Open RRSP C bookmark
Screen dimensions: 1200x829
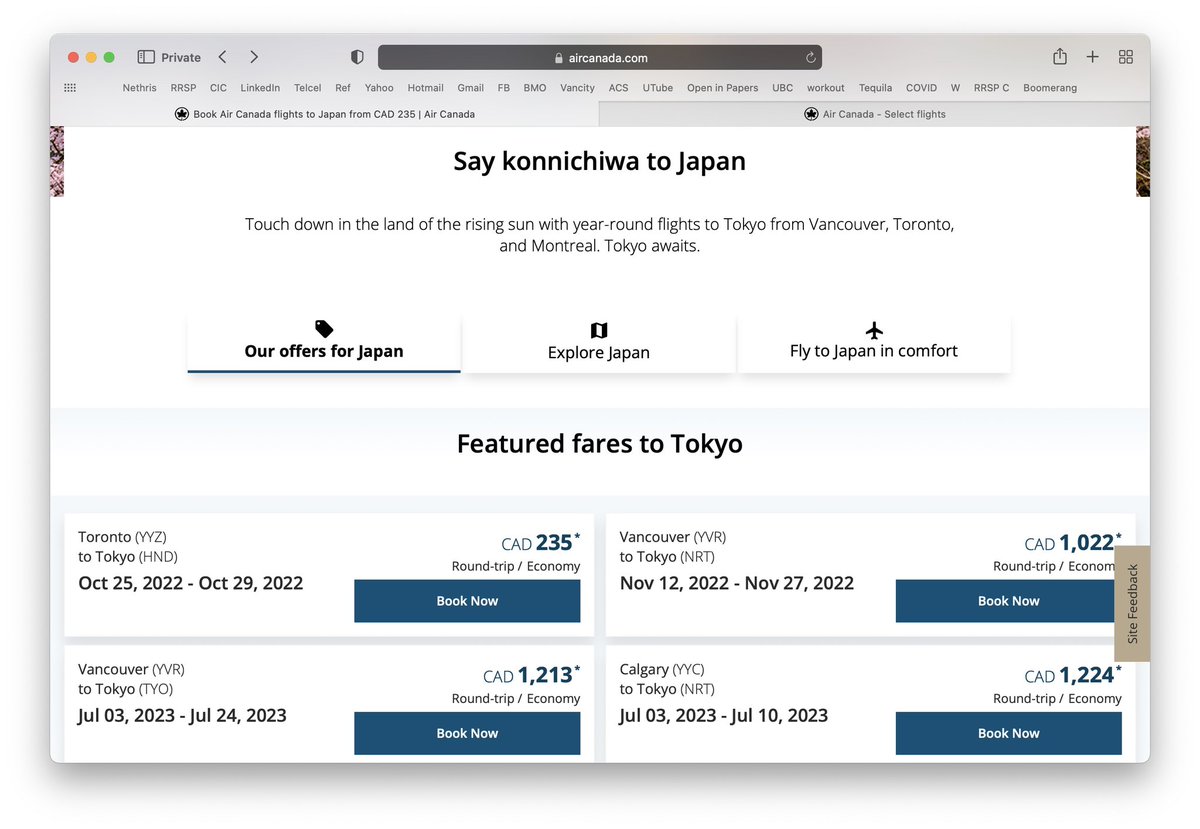[x=992, y=88]
